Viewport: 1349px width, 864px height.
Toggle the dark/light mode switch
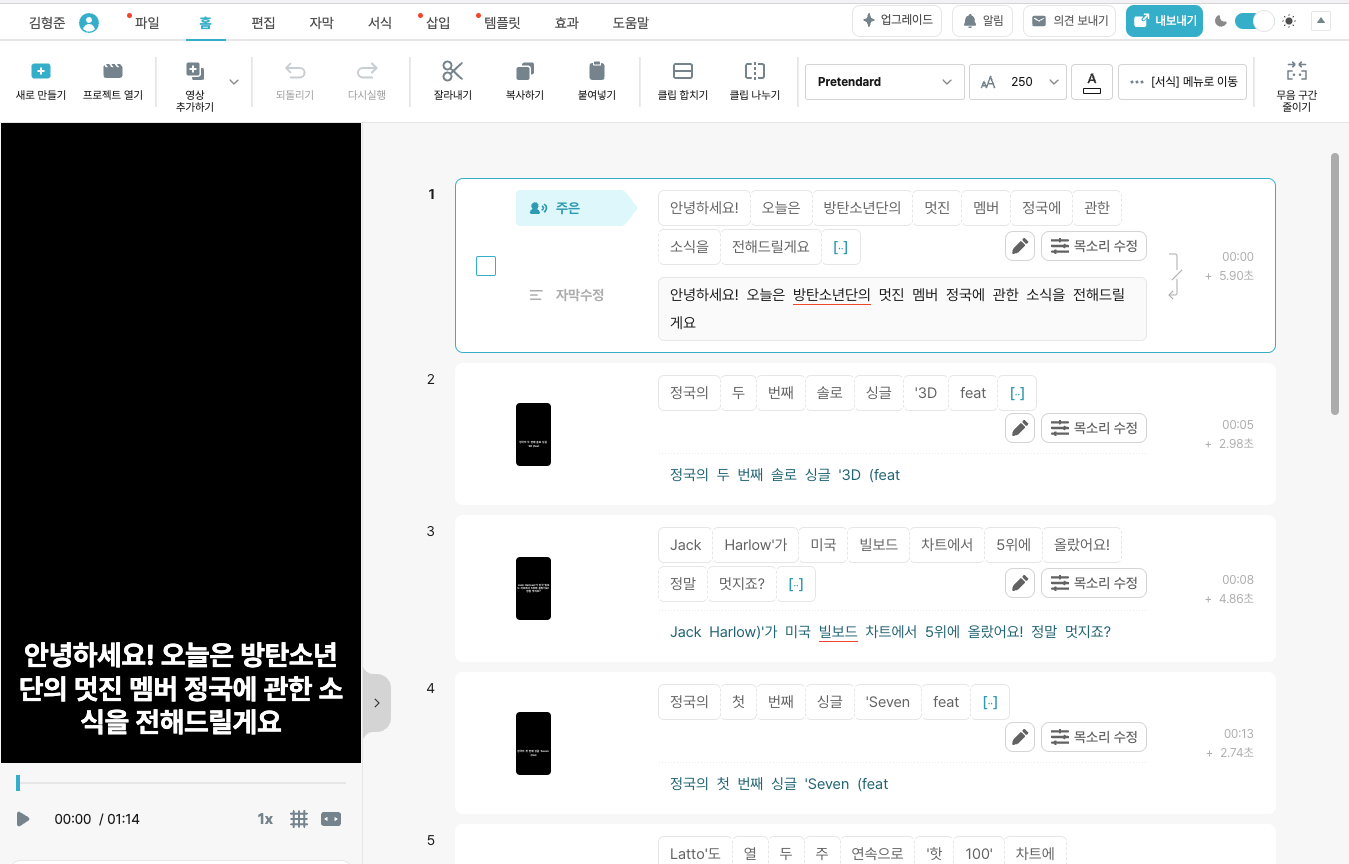click(1254, 20)
